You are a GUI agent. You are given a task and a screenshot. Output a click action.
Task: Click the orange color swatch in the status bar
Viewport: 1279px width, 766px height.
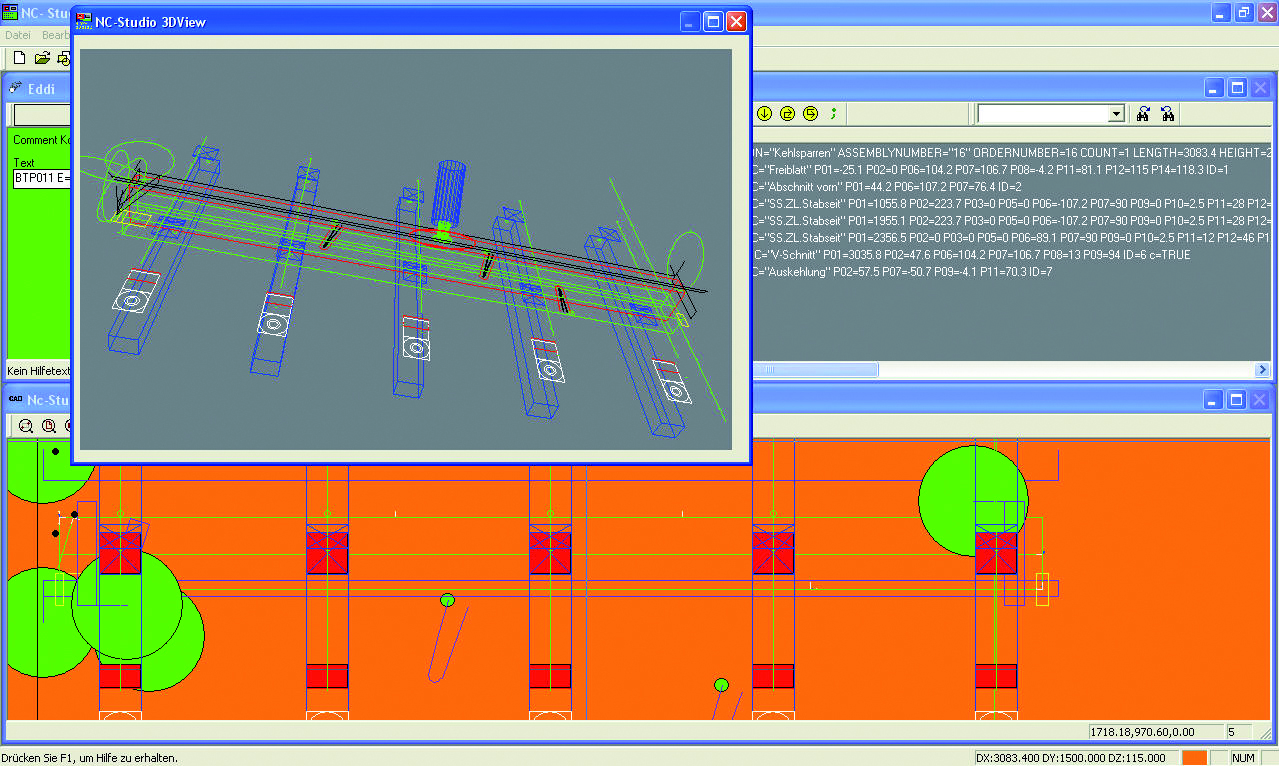[1195, 757]
